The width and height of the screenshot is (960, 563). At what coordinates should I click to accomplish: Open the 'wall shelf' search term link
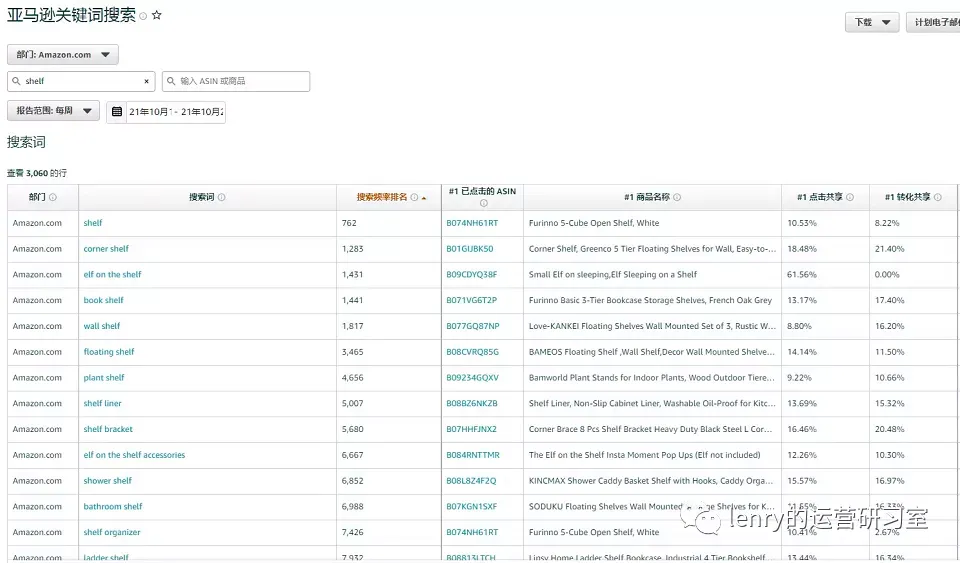coord(102,326)
